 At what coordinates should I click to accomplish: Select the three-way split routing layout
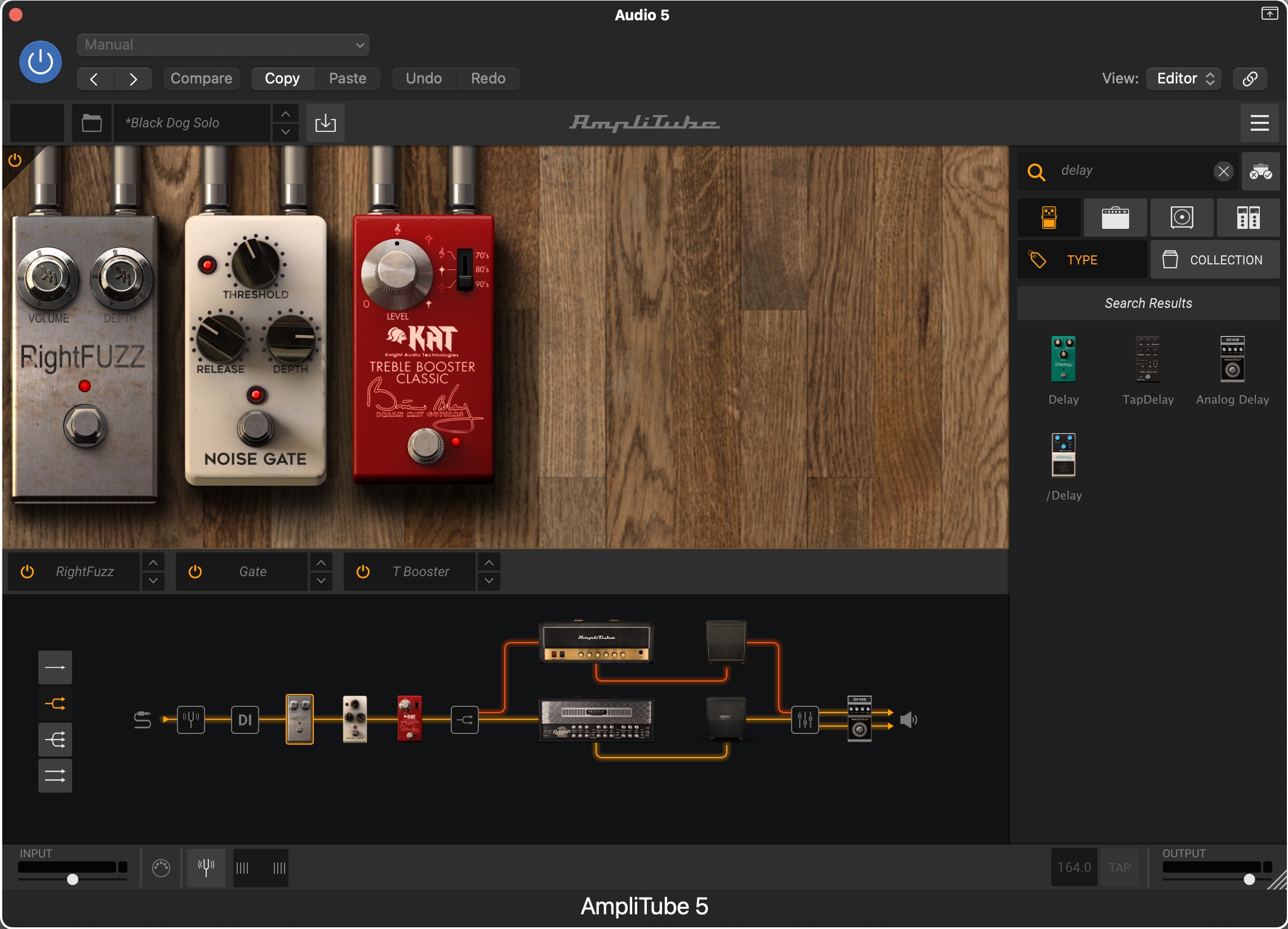click(x=55, y=740)
